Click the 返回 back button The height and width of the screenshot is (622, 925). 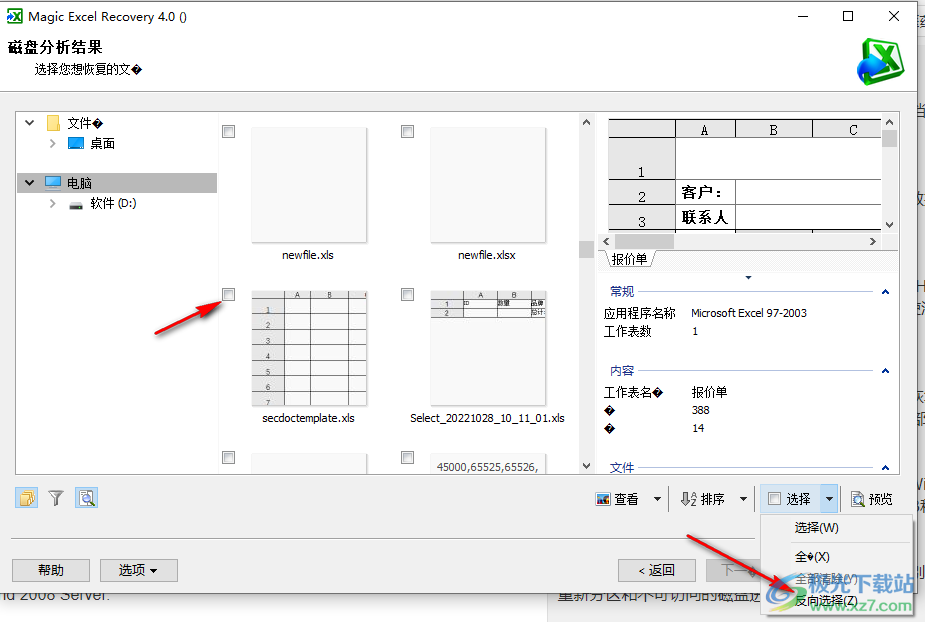point(657,570)
